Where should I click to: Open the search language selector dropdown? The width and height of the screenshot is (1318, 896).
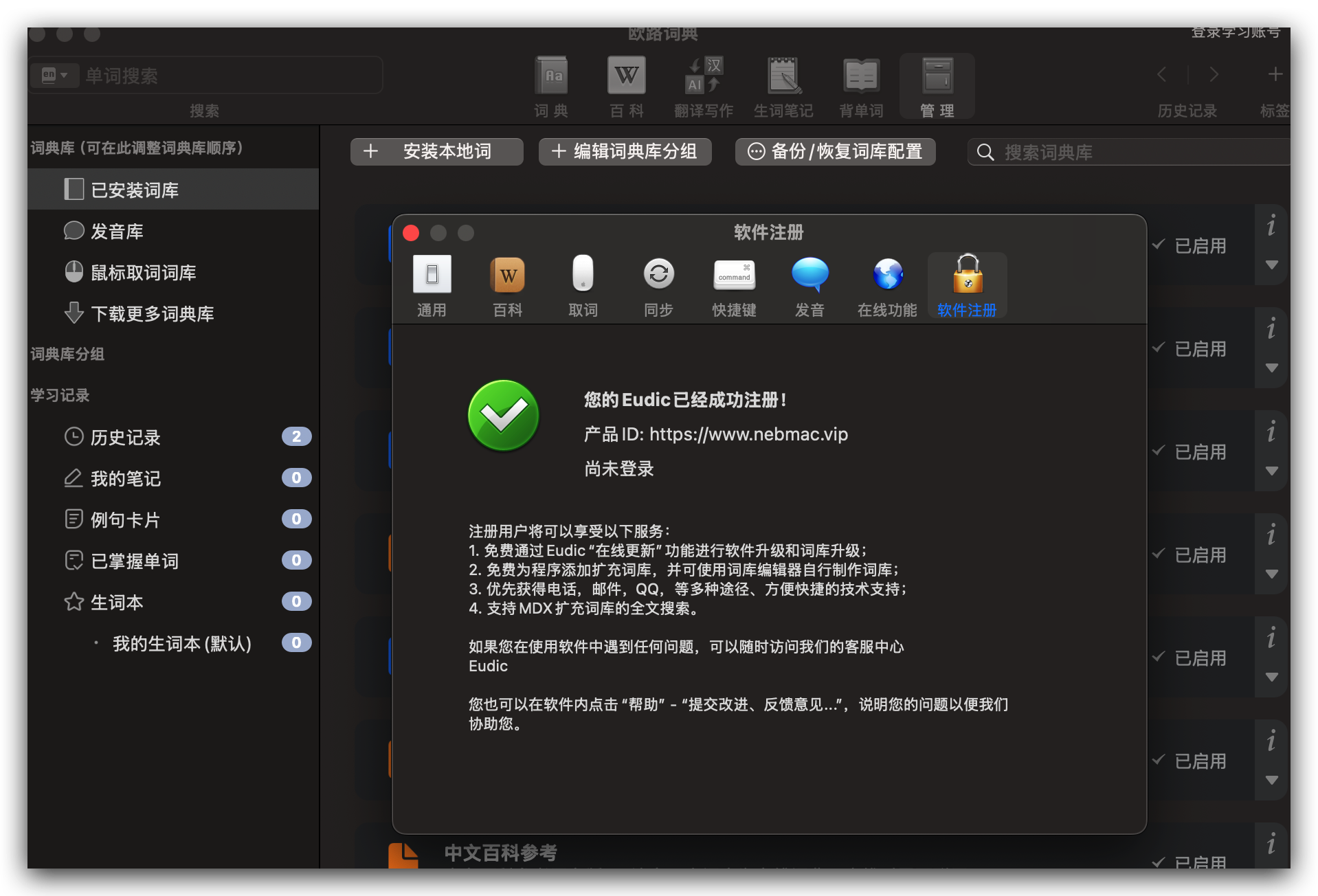point(54,75)
